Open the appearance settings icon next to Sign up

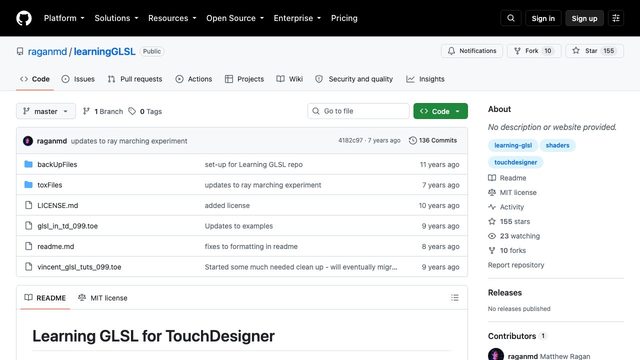[x=616, y=18]
